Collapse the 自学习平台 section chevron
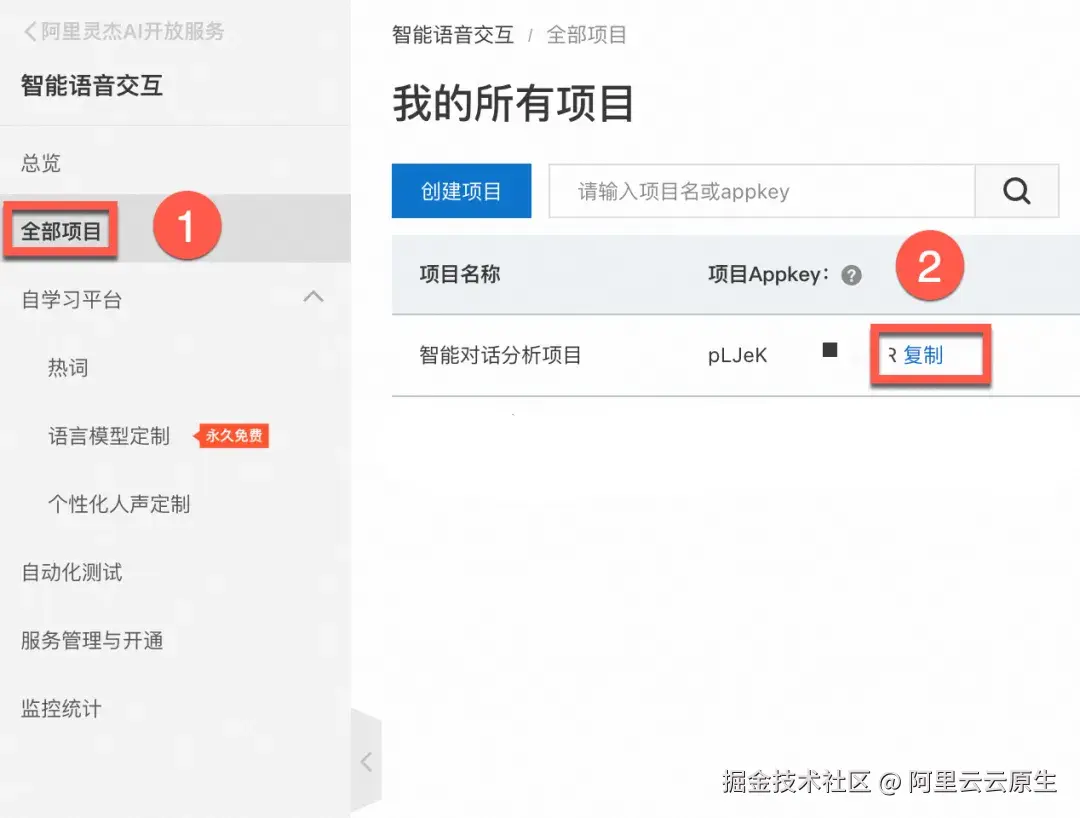The width and height of the screenshot is (1080, 818). pyautogui.click(x=313, y=297)
